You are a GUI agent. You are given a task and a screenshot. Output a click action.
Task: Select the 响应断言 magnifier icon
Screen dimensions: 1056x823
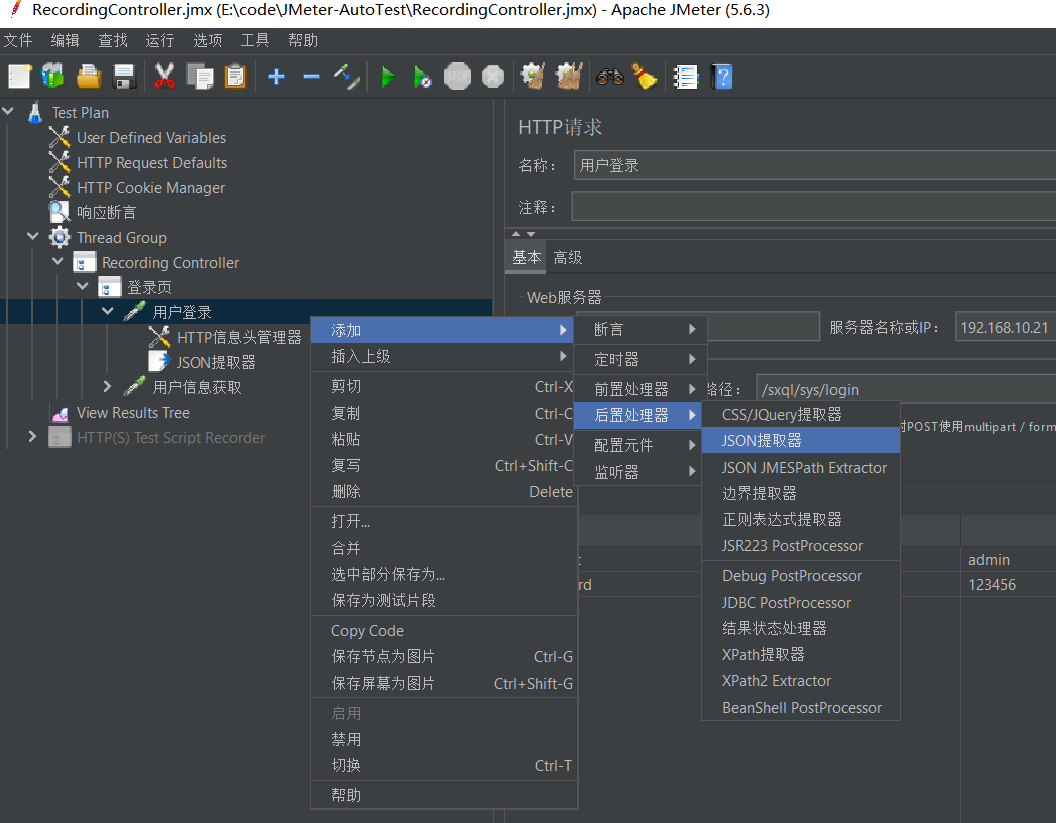59,212
